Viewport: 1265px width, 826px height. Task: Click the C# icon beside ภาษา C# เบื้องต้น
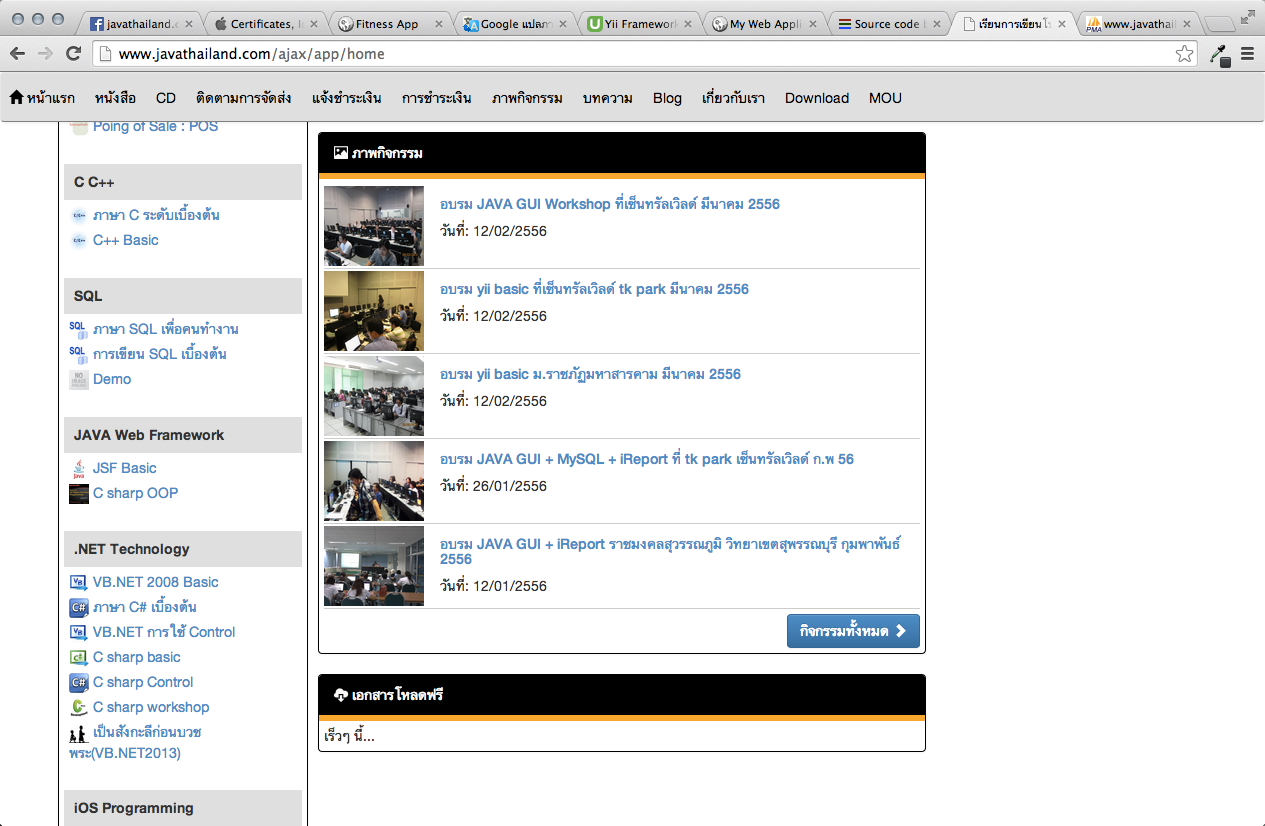(x=79, y=607)
